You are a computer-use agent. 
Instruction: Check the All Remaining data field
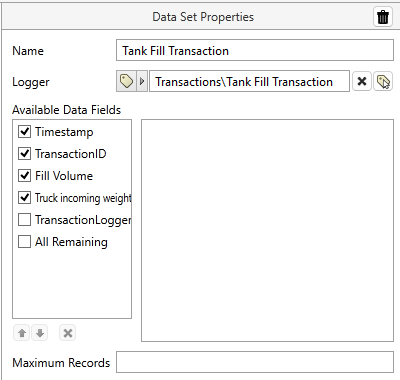[x=24, y=242]
